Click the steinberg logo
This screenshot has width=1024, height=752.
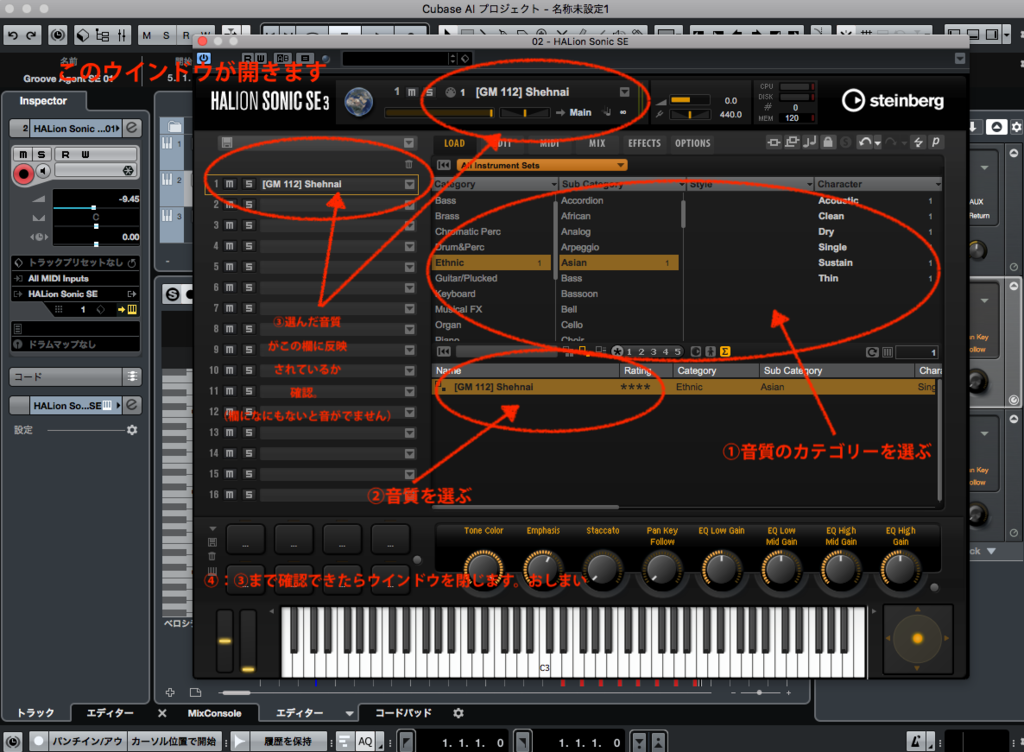click(892, 101)
